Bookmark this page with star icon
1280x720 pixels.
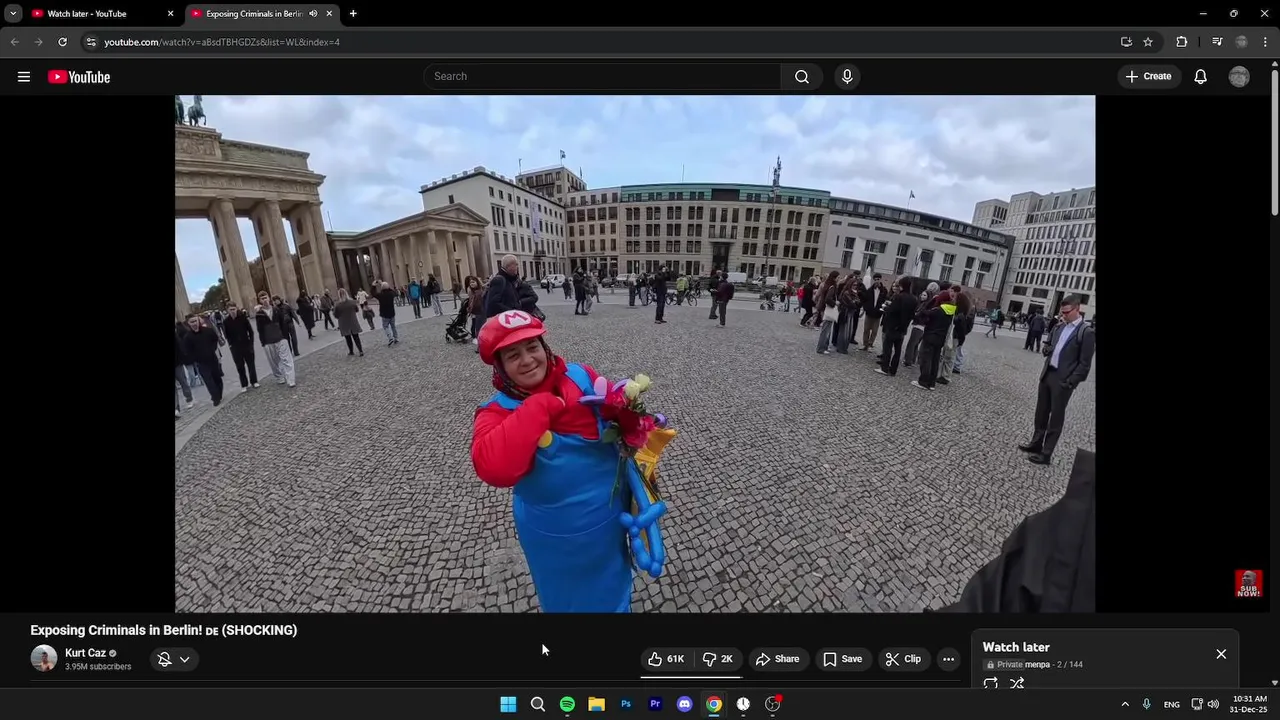pyautogui.click(x=1148, y=42)
